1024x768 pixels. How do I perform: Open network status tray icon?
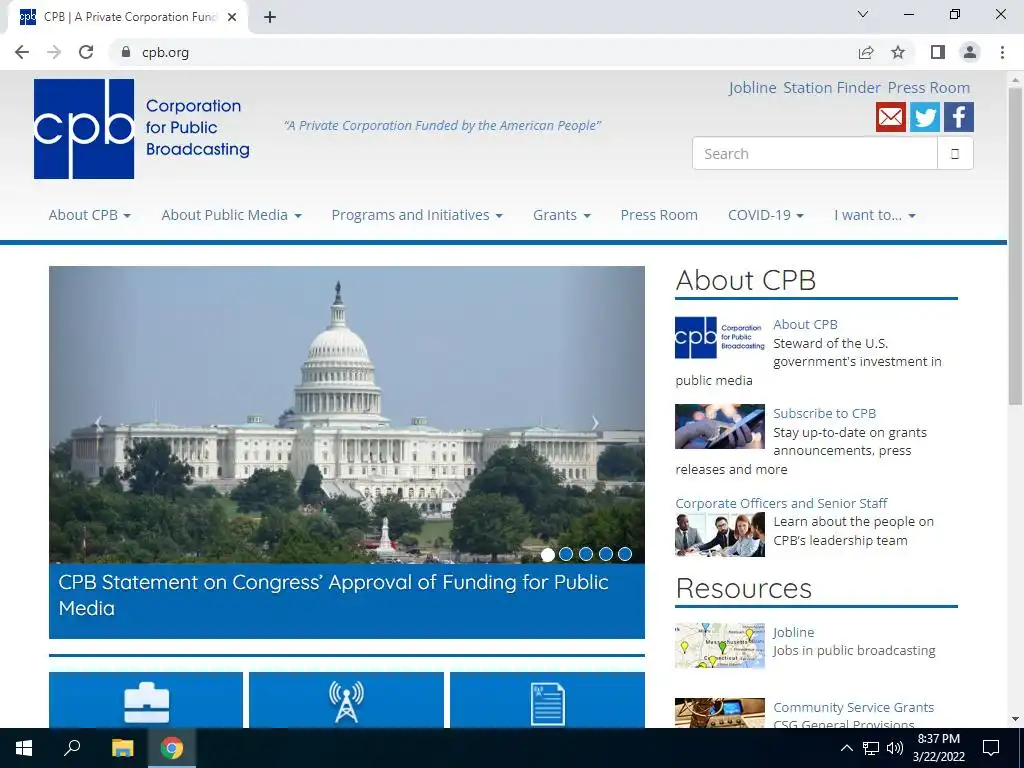(871, 748)
